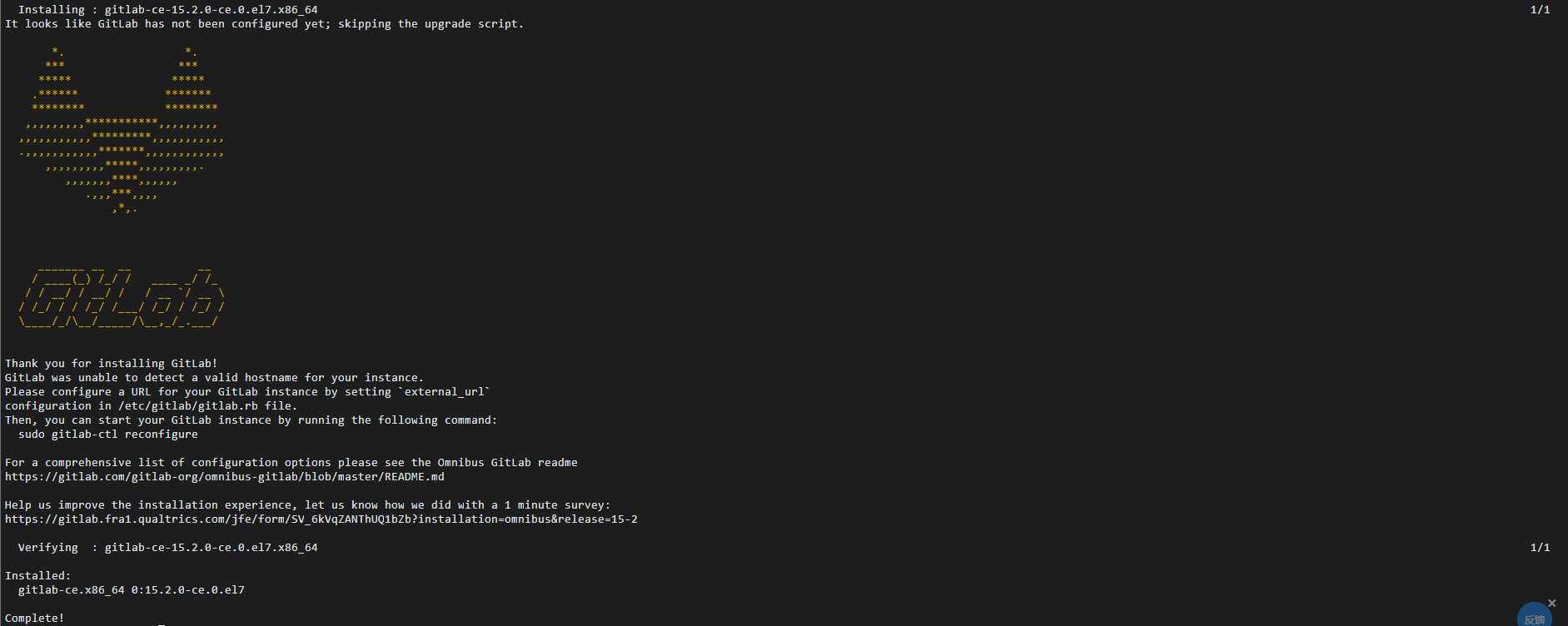1568x626 pixels.
Task: Click the 'Complete!' line at the bottom
Action: [x=35, y=619]
